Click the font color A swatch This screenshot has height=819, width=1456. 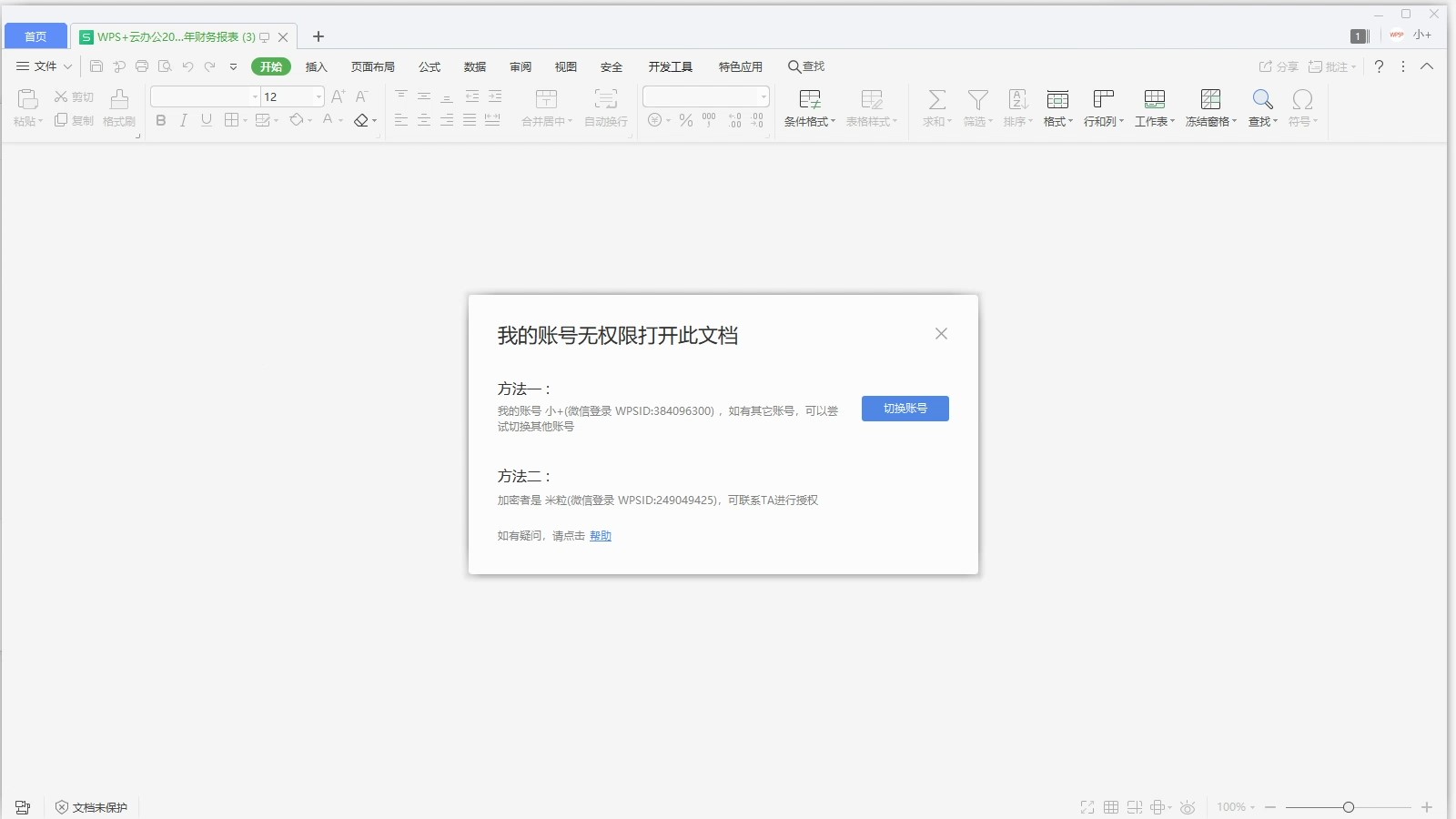click(328, 120)
